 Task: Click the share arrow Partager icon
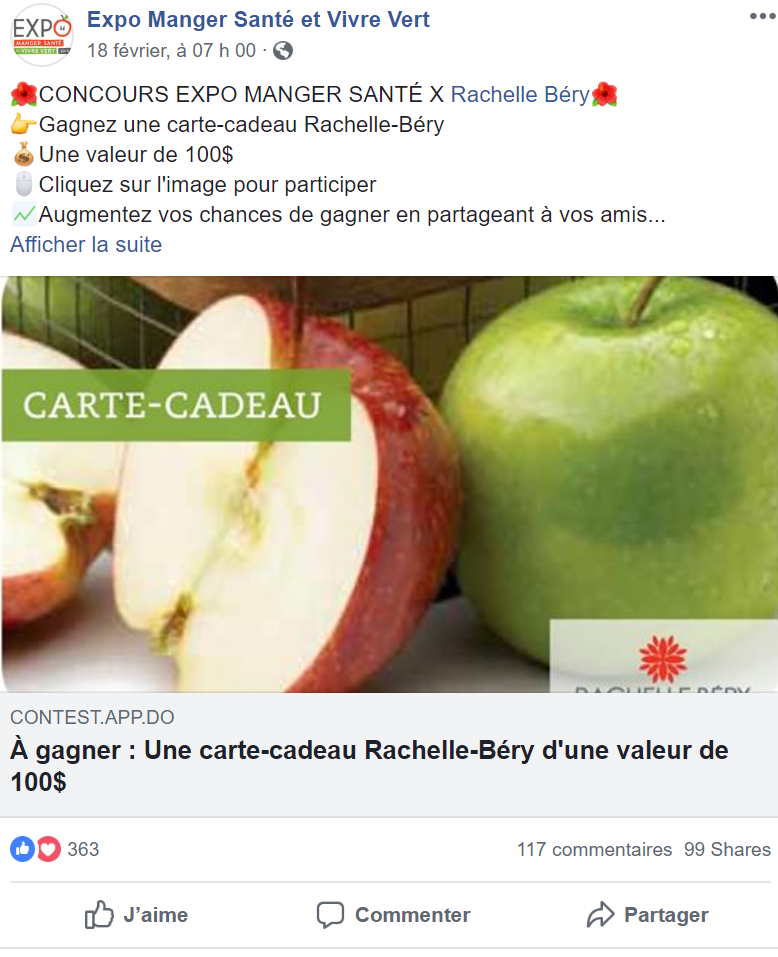(600, 914)
